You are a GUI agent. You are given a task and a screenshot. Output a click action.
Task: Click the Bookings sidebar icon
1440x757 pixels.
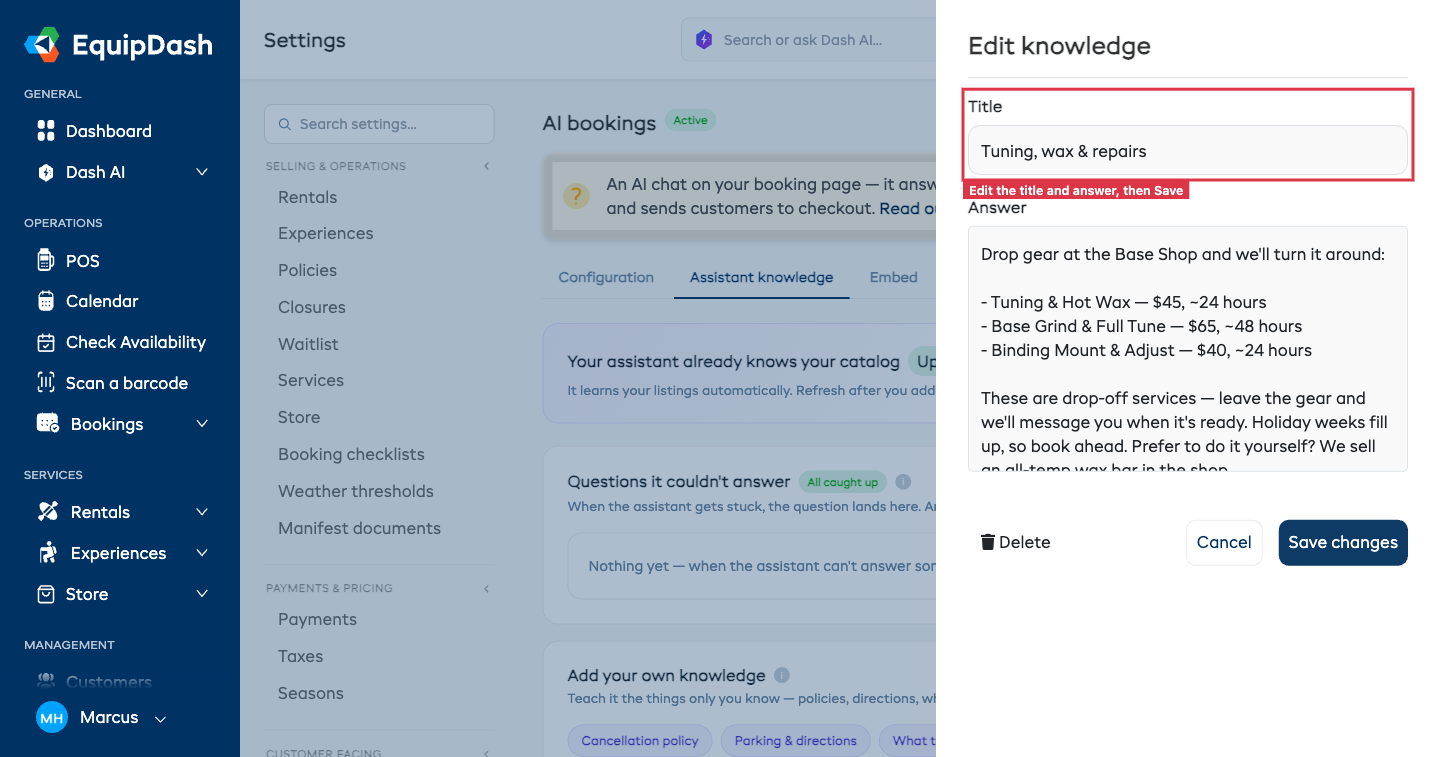click(47, 424)
